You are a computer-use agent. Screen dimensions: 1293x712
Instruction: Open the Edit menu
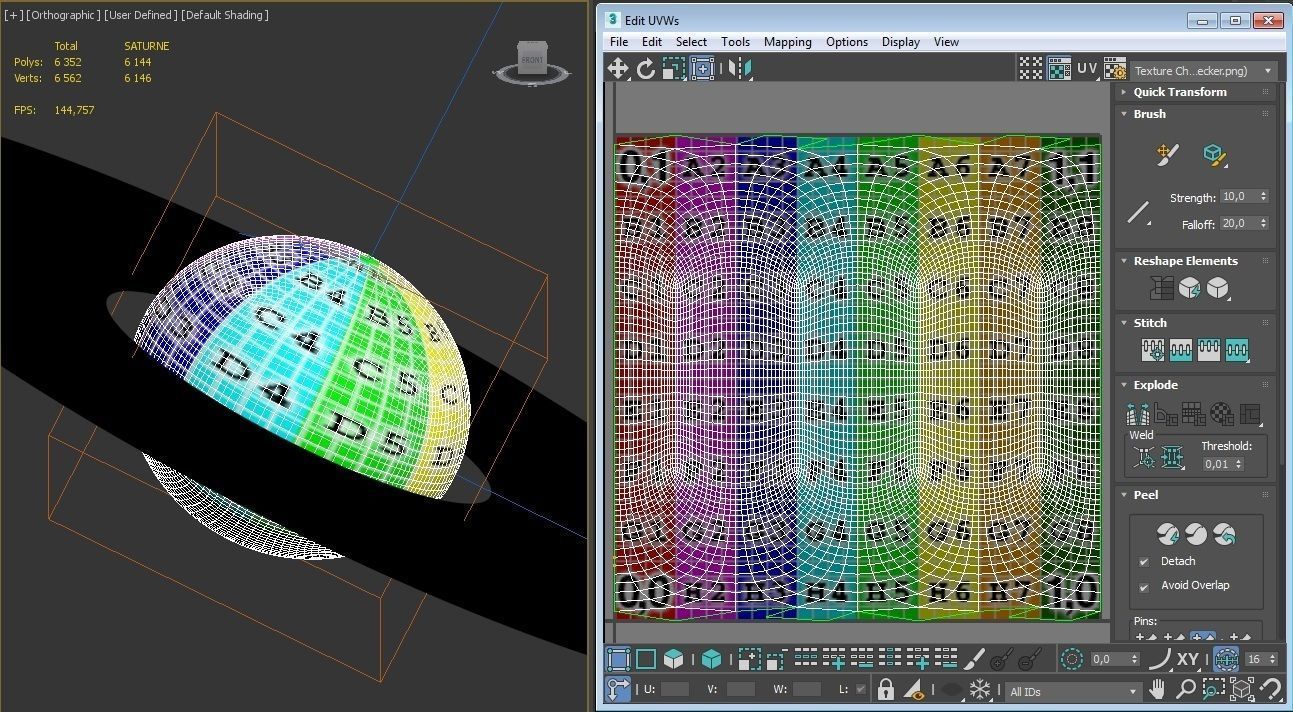click(x=652, y=42)
